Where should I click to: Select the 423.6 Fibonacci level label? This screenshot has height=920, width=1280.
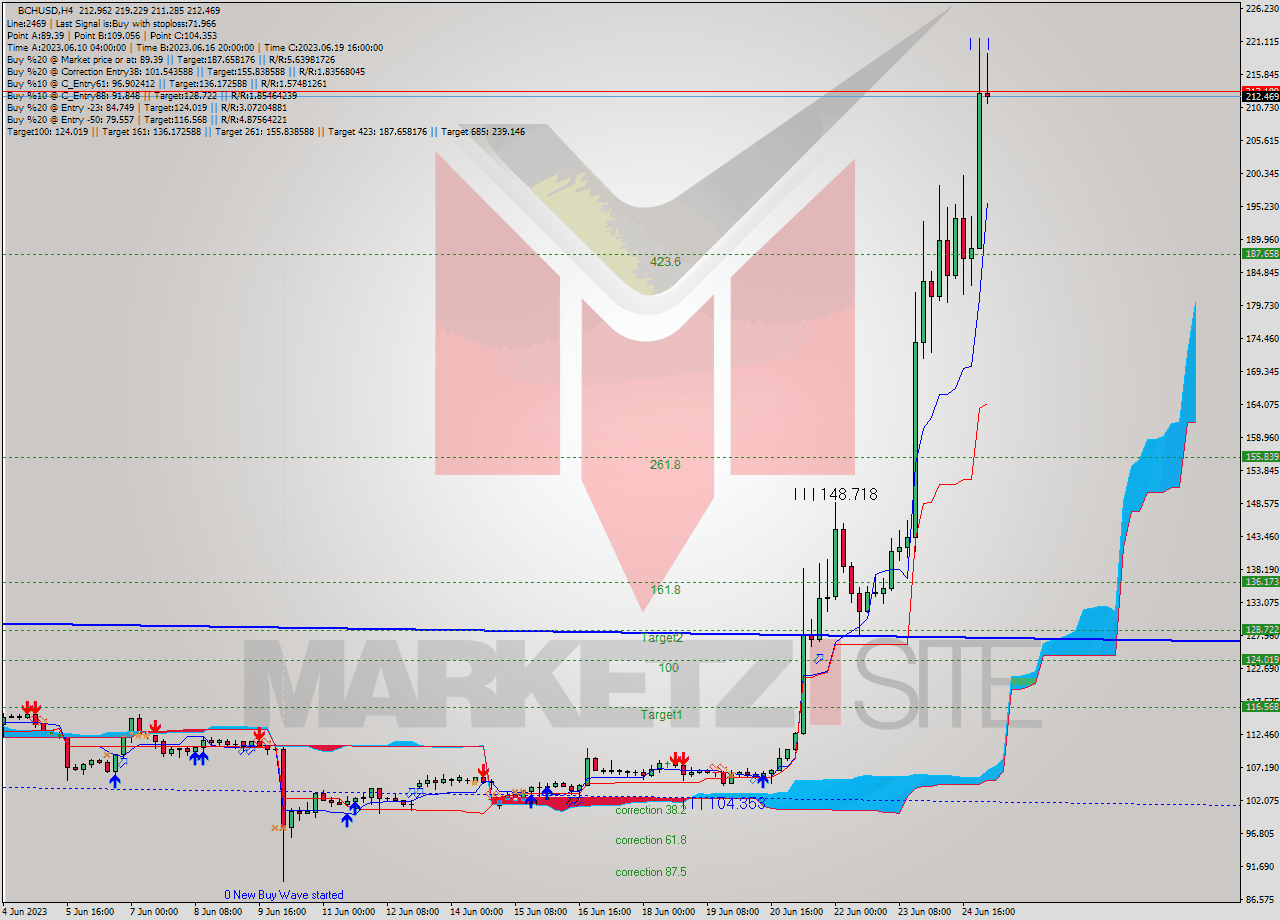(665, 262)
